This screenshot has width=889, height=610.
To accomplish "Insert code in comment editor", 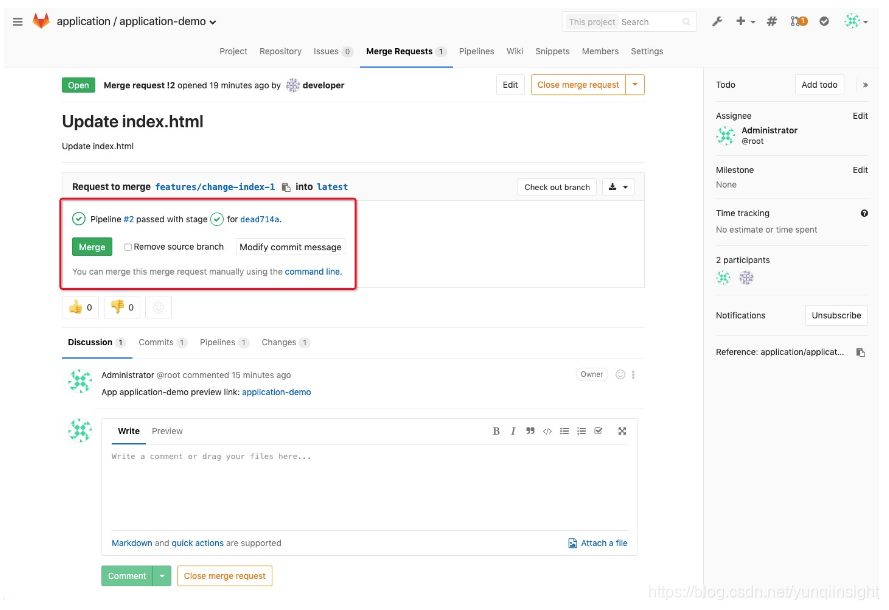I will (x=547, y=431).
